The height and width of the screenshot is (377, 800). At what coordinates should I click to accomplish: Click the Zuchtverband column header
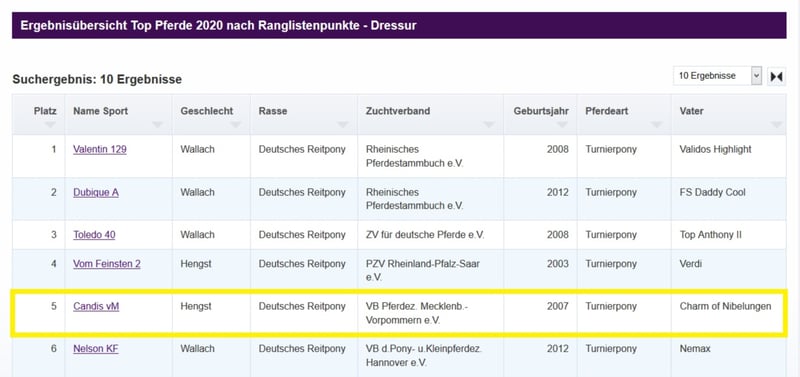point(430,114)
